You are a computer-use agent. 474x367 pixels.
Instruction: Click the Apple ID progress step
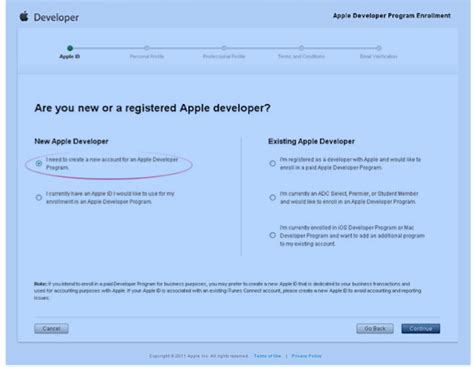point(70,53)
